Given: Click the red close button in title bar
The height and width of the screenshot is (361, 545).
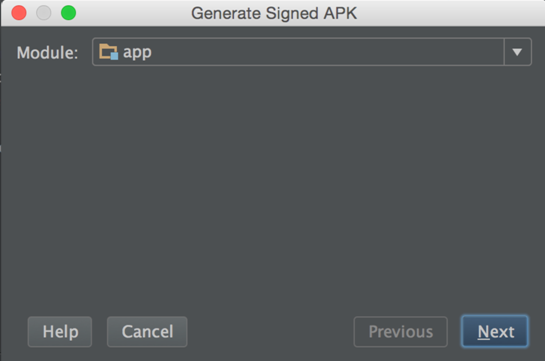Looking at the screenshot, I should [x=19, y=13].
